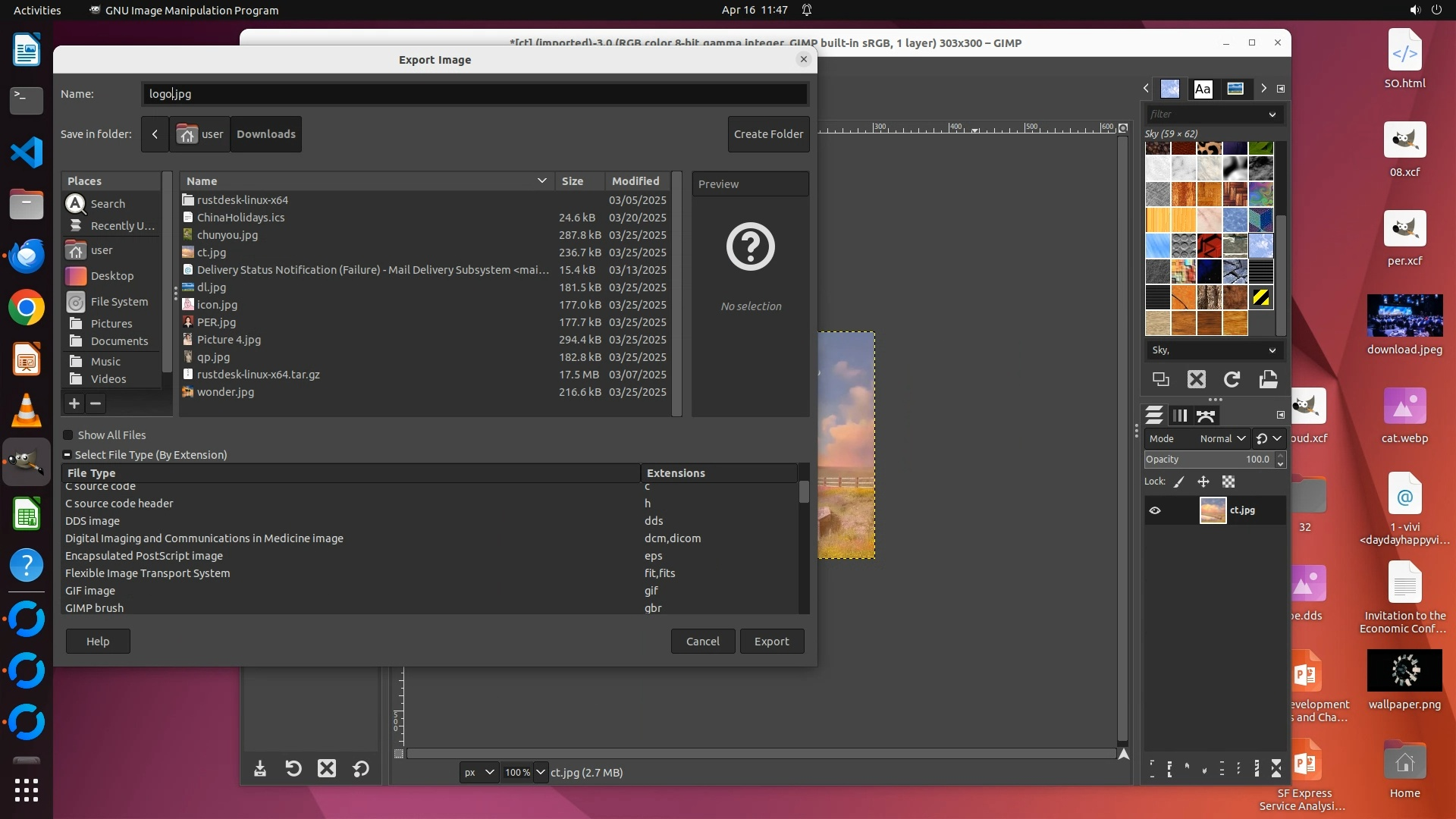Open pattern as image icon
The width and height of the screenshot is (1456, 819).
[x=1268, y=379]
